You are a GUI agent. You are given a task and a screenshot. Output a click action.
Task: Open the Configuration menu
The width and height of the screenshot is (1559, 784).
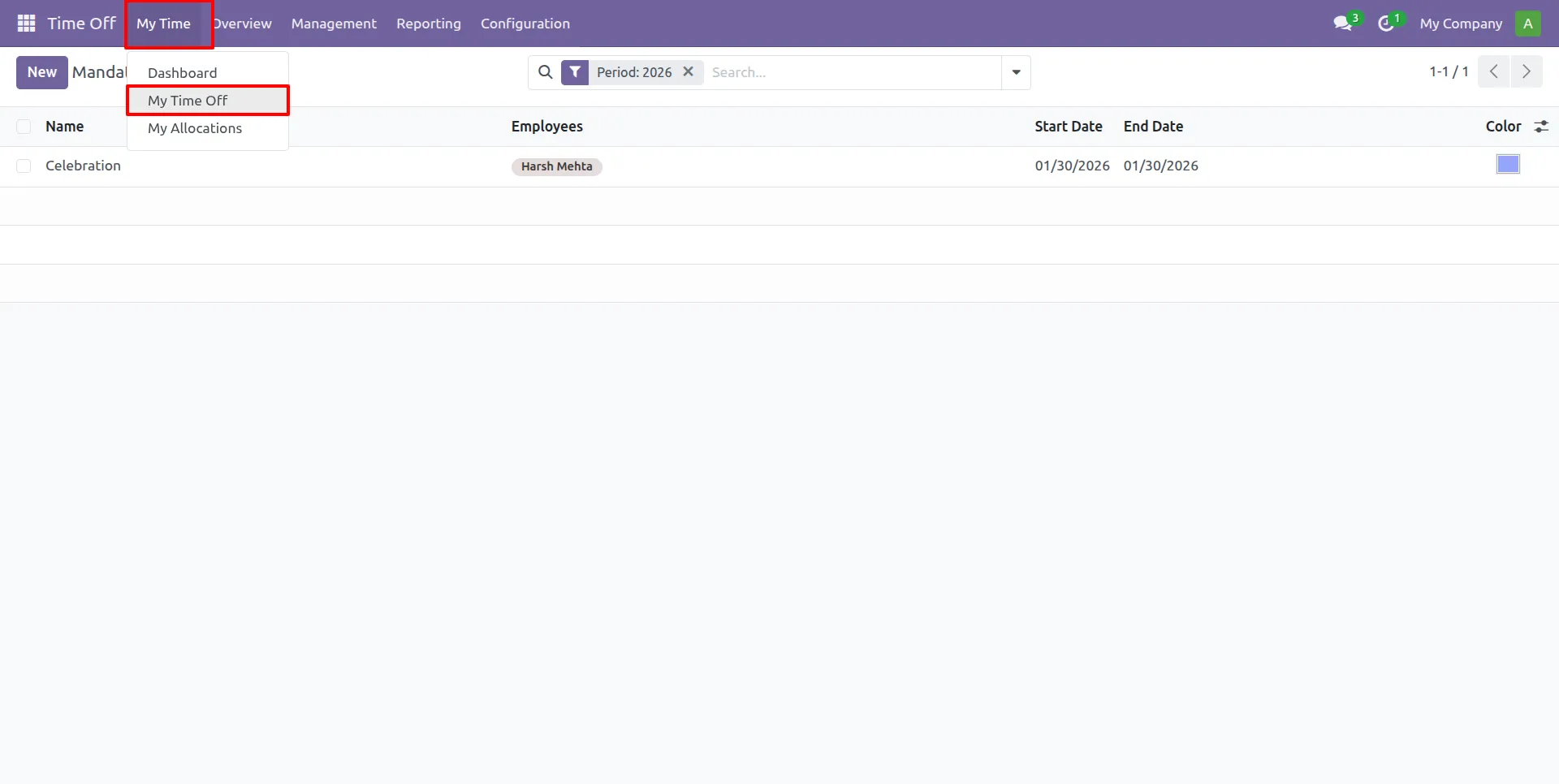pos(525,24)
